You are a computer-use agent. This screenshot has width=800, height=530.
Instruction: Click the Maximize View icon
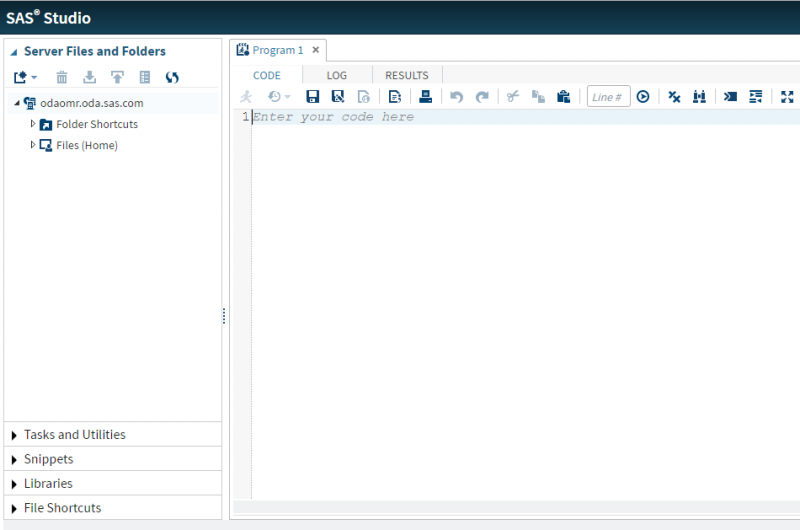tap(787, 97)
